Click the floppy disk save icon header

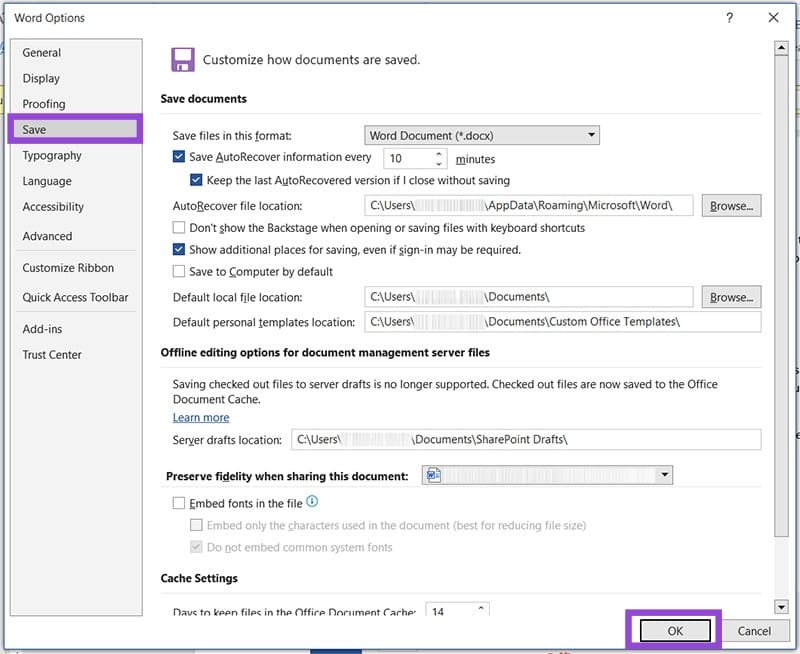[183, 59]
